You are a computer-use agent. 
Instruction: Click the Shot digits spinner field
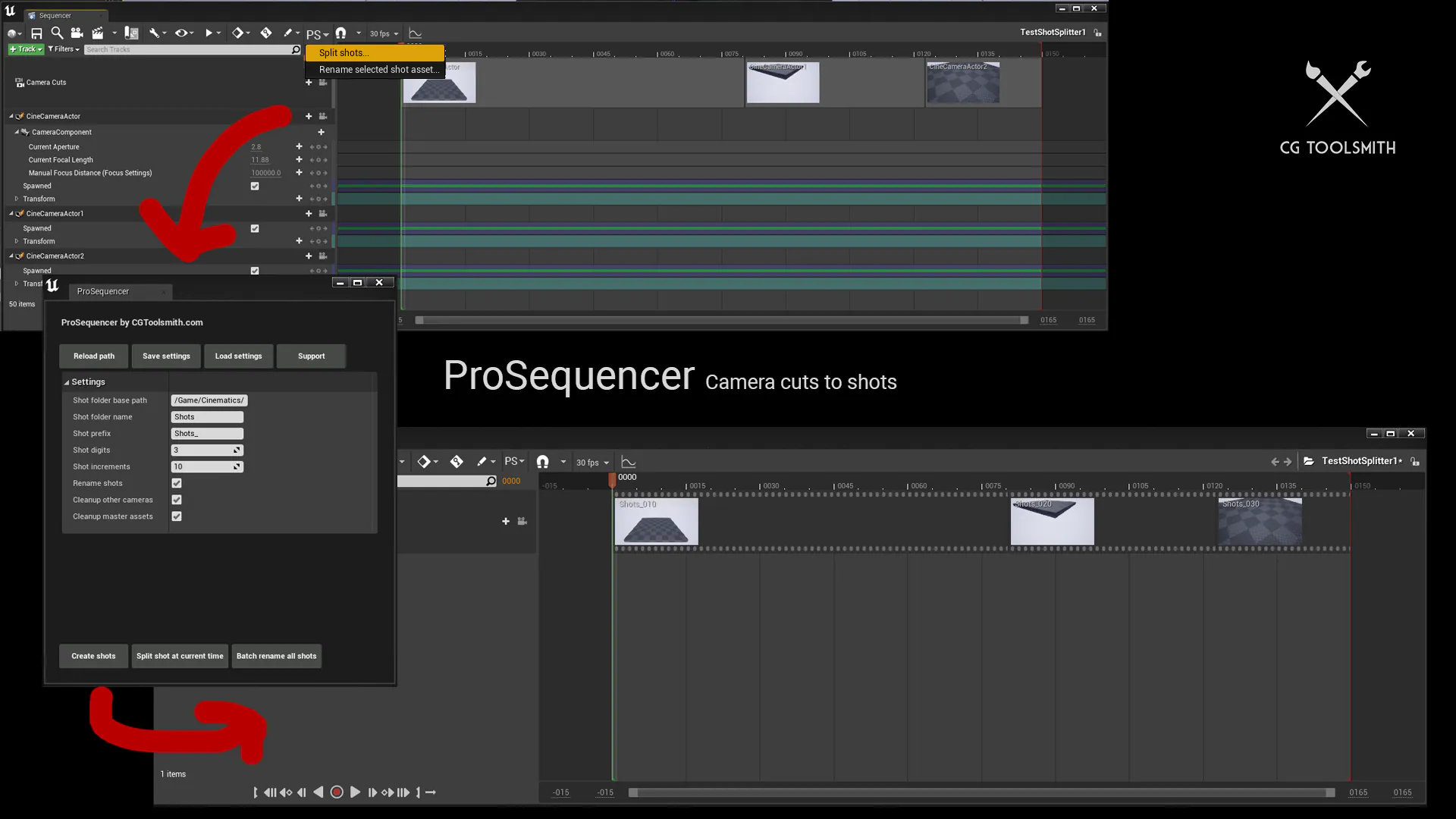[207, 450]
